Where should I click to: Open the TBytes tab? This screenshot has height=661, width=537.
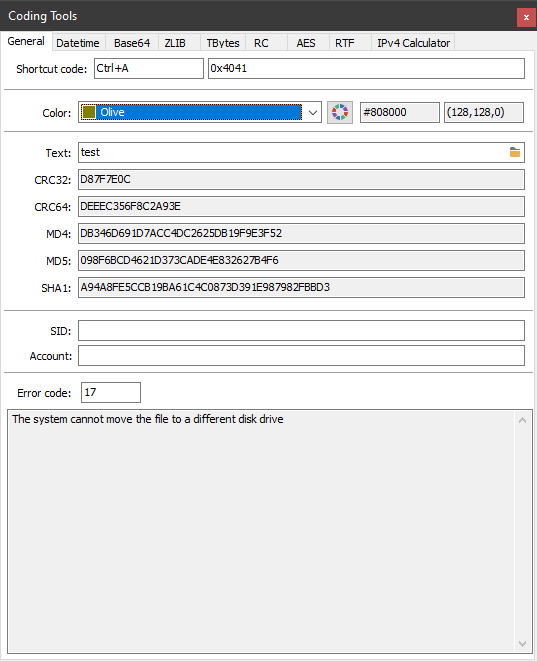tap(223, 43)
